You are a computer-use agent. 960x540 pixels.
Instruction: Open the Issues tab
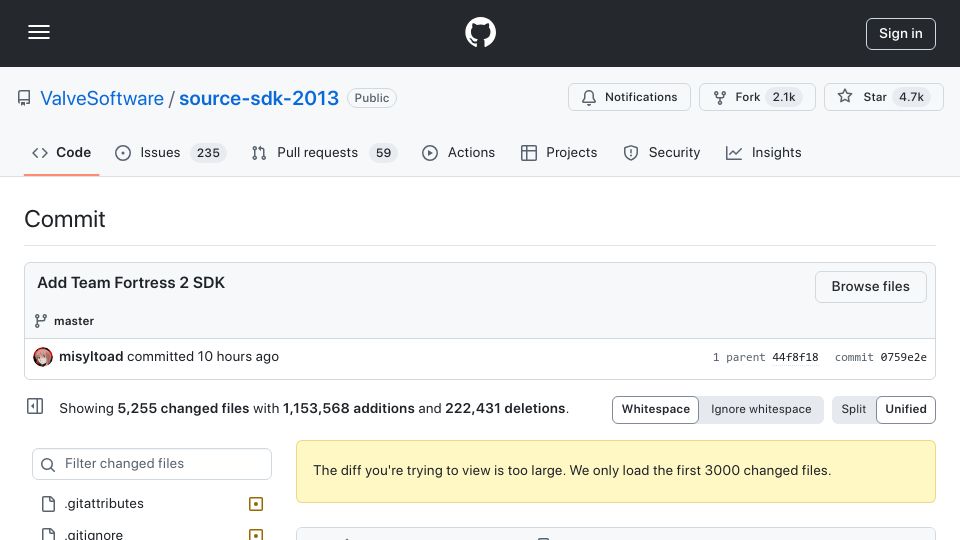pyautogui.click(x=170, y=152)
